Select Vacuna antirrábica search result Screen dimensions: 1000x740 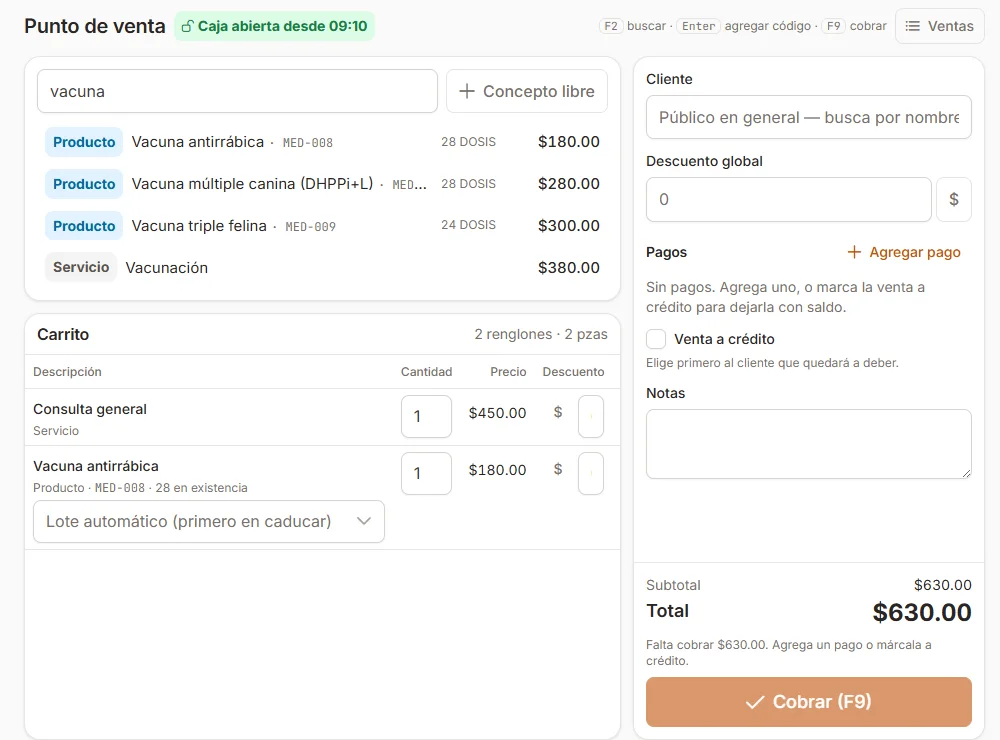pos(322,142)
